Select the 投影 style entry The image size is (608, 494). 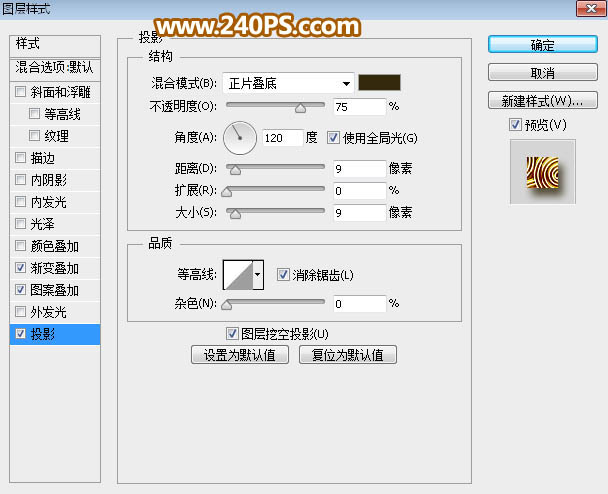[55, 334]
